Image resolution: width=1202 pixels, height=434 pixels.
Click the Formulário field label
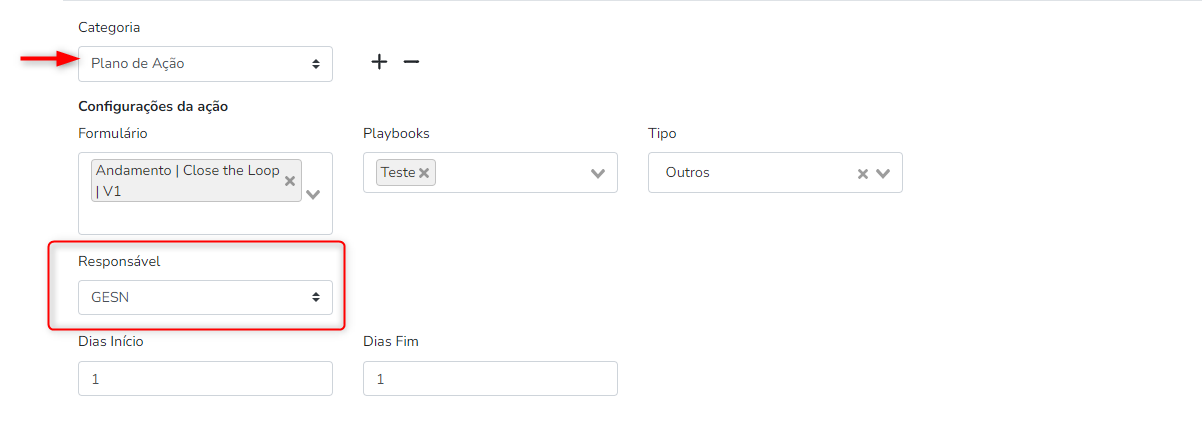[x=112, y=133]
